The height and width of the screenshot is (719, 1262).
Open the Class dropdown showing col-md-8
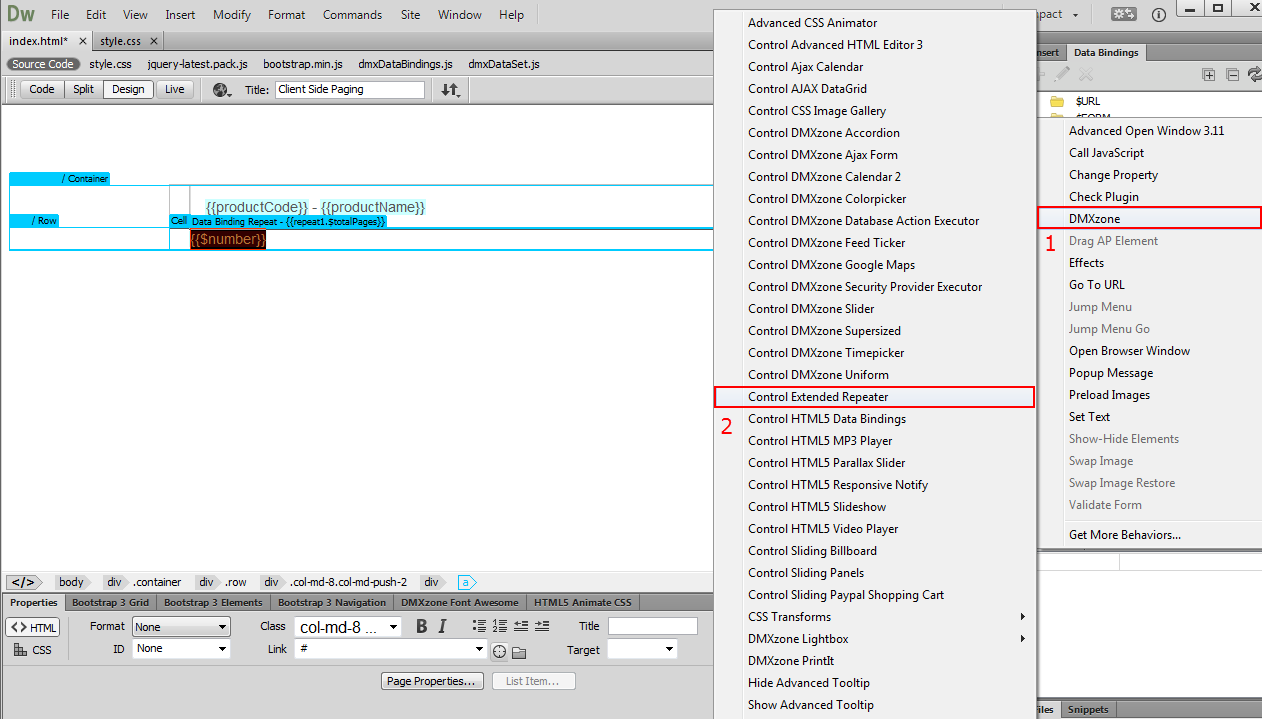348,627
